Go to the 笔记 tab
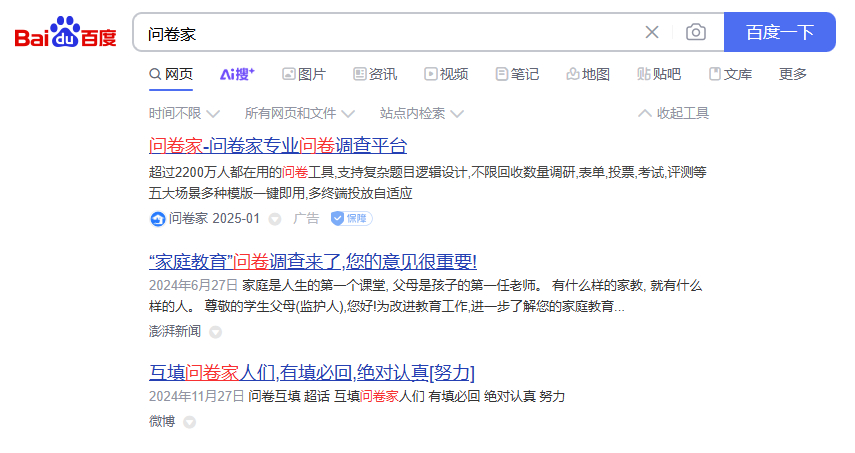The height and width of the screenshot is (453, 855). coord(517,74)
